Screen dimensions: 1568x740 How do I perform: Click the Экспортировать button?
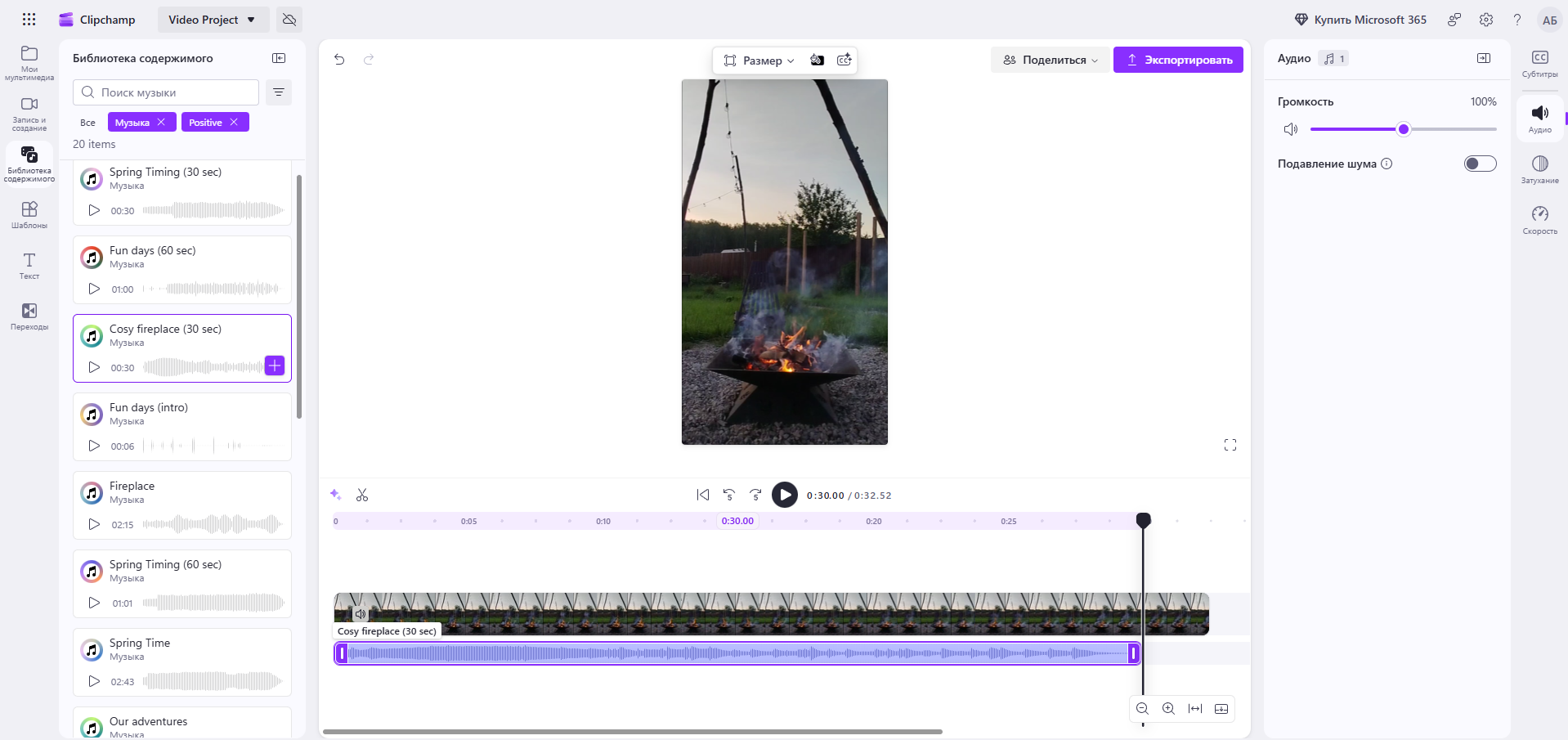click(1178, 60)
